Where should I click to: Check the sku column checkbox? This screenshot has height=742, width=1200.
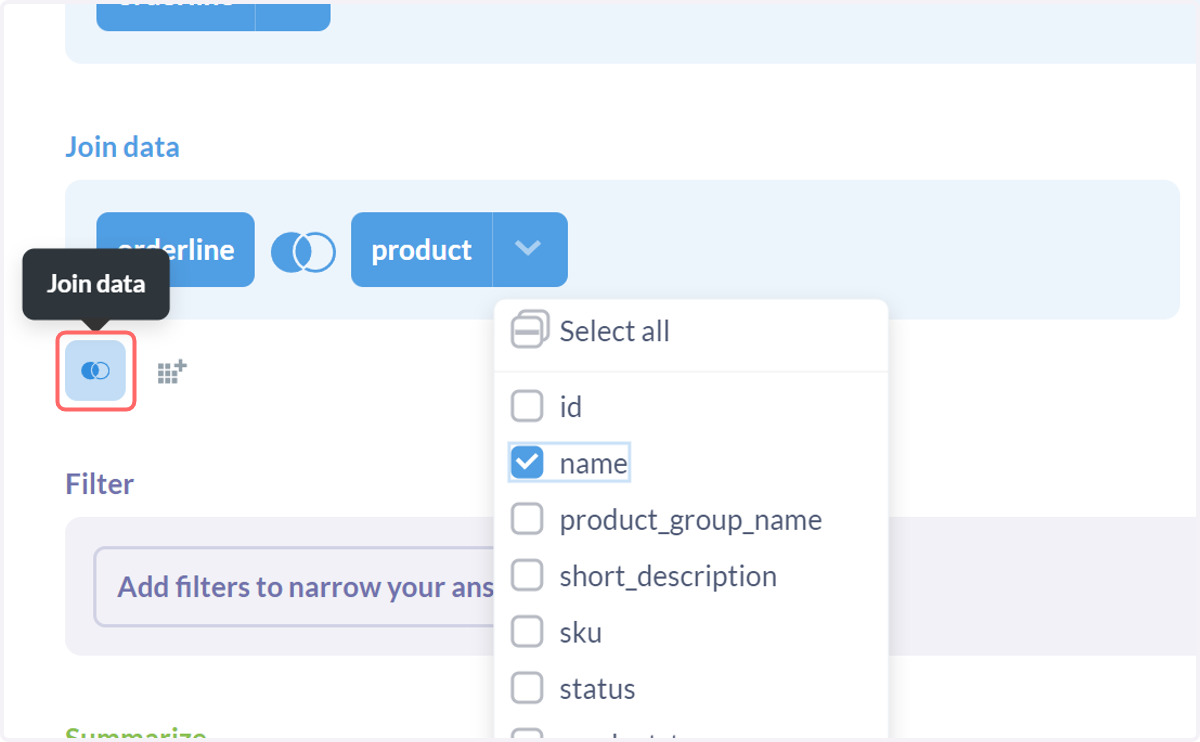point(527,632)
